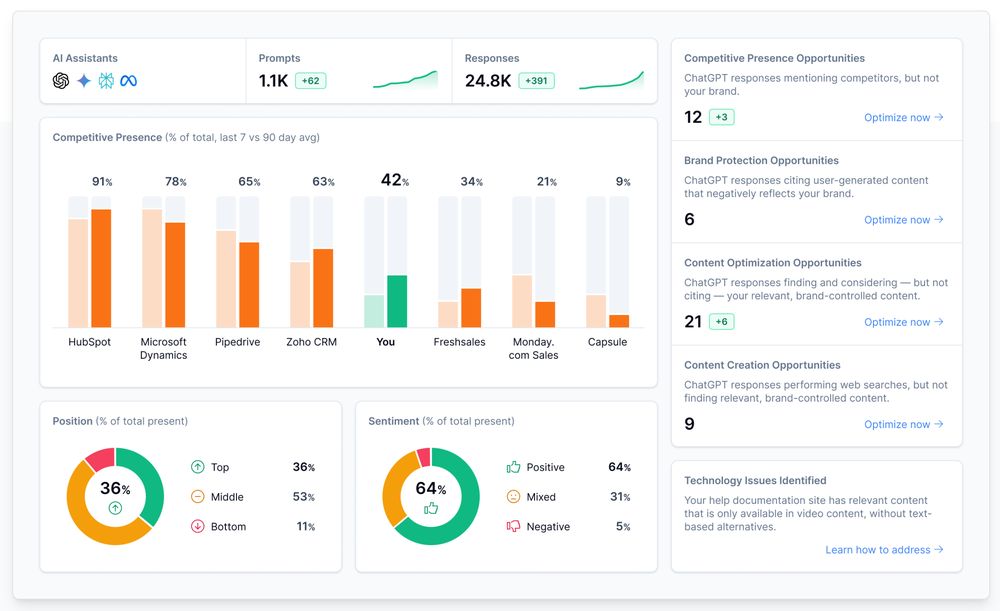Click the HubSpot axis label
Image resolution: width=1000 pixels, height=611 pixels.
89,342
